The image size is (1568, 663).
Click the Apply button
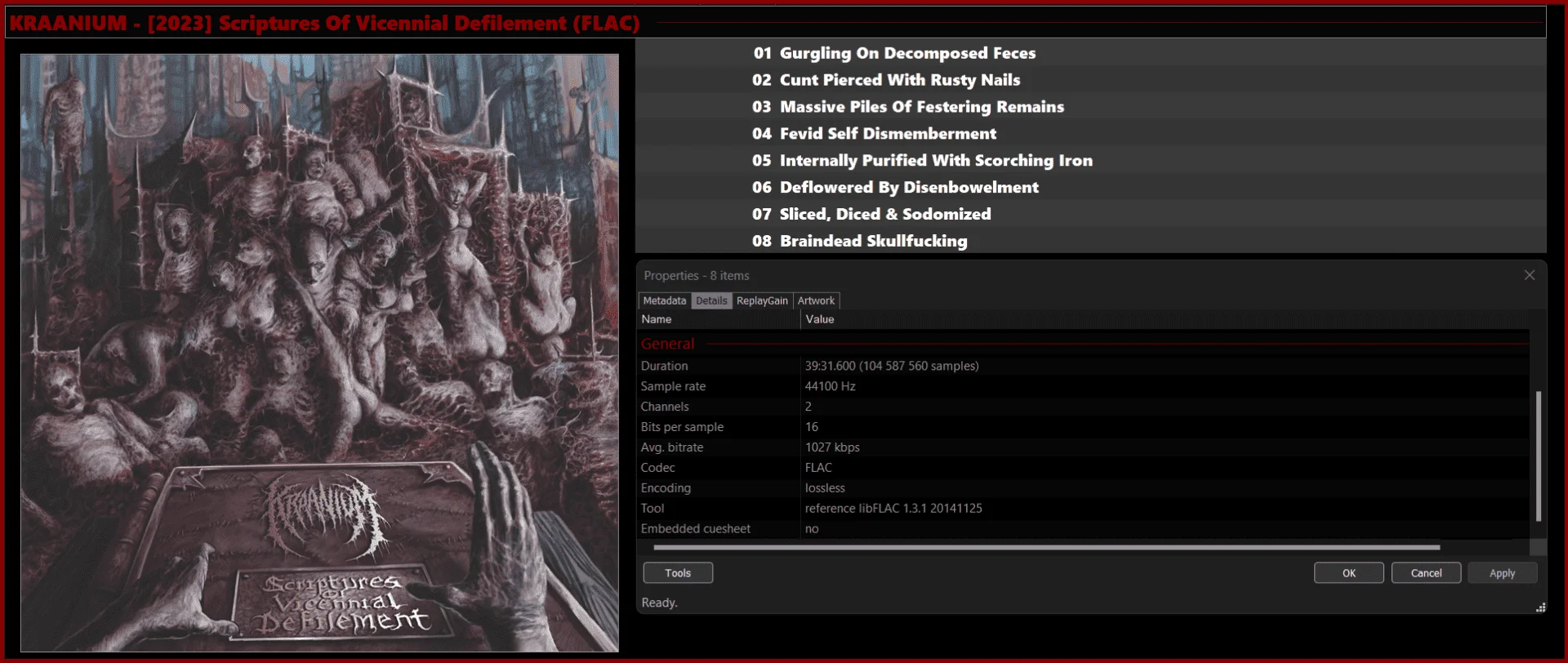coord(1503,573)
